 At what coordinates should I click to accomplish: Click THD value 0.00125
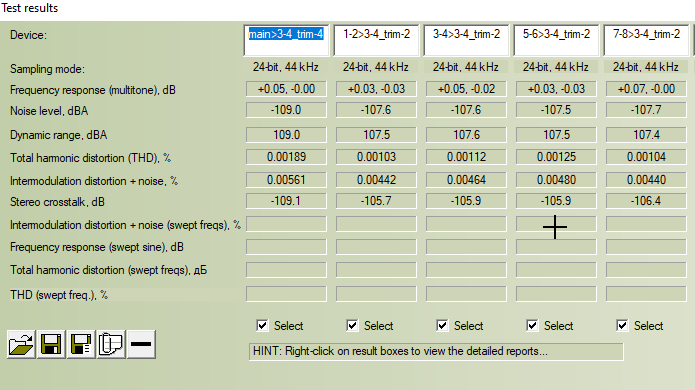(556, 157)
